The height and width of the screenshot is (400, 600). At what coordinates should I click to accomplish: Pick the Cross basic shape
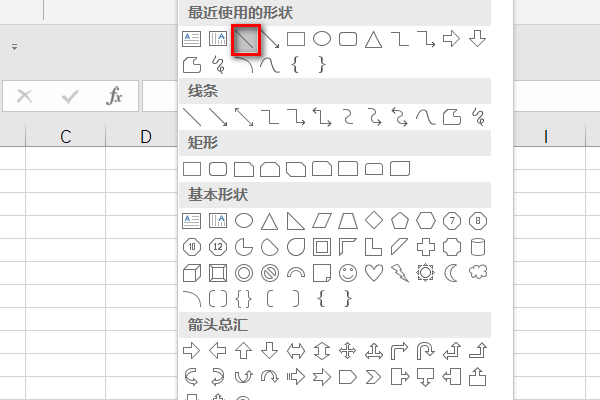426,247
